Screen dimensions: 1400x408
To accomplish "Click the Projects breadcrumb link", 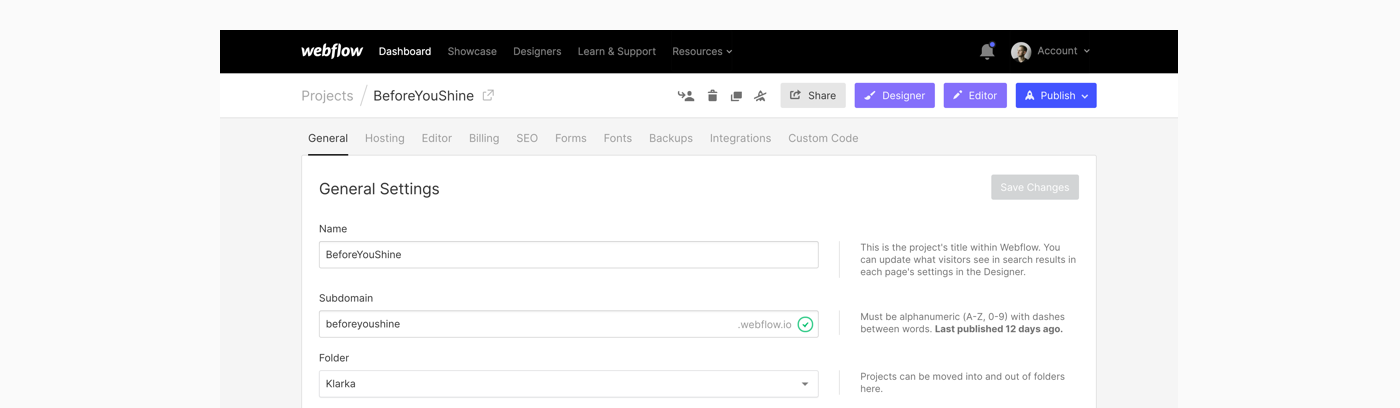I will [x=327, y=96].
